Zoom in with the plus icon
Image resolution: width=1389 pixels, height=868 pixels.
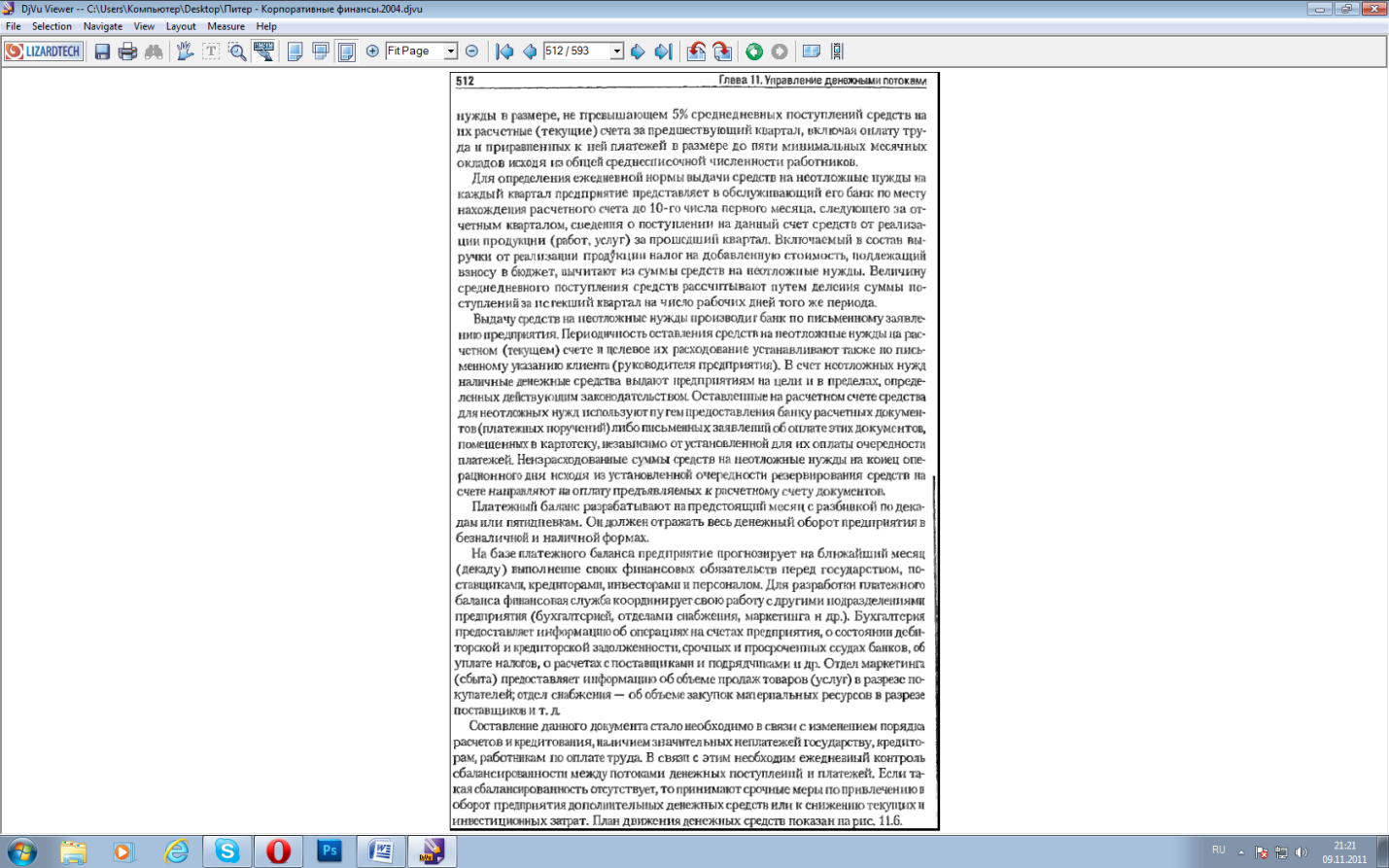pyautogui.click(x=372, y=52)
